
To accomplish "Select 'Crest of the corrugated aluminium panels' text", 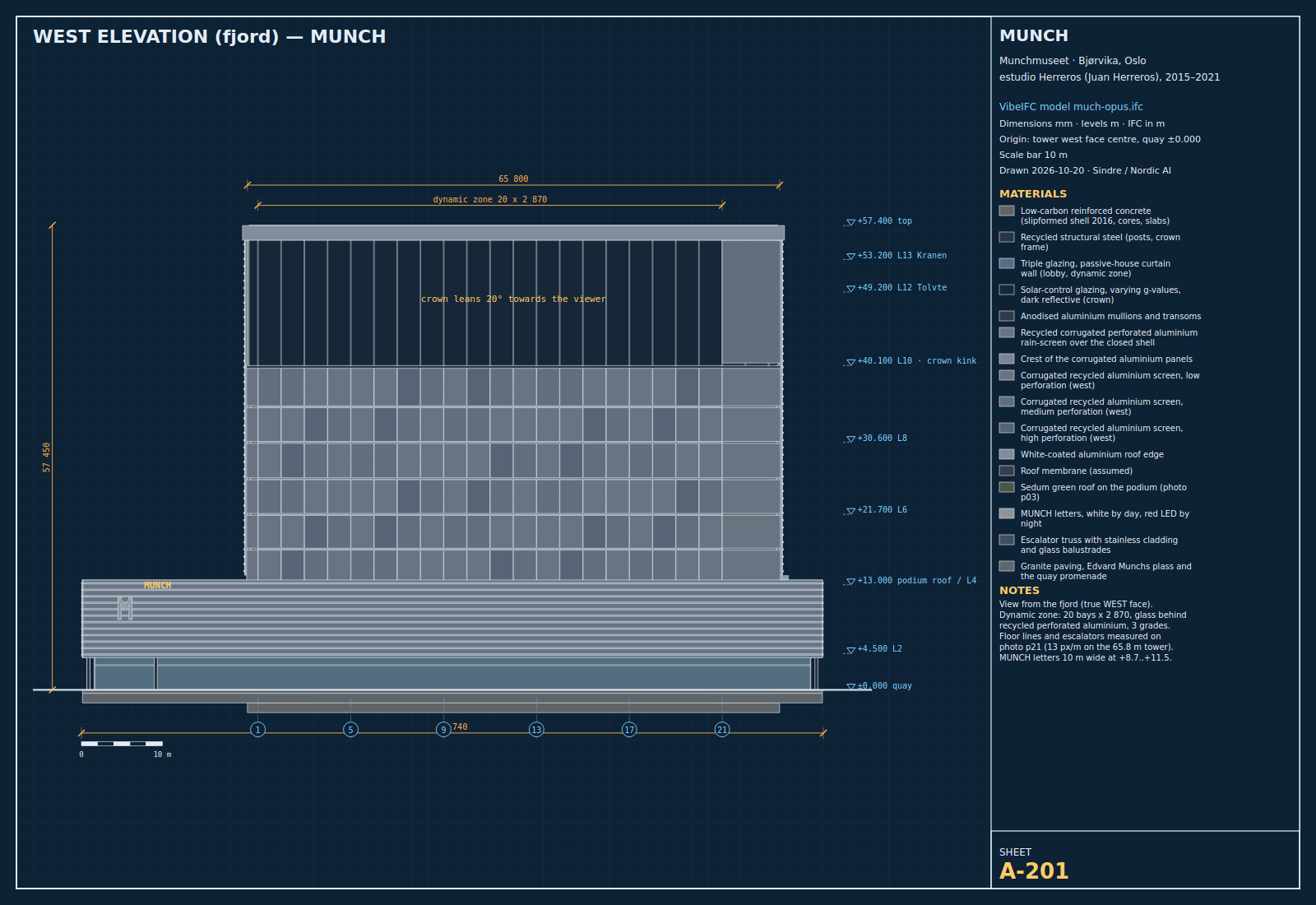I will tap(1106, 359).
